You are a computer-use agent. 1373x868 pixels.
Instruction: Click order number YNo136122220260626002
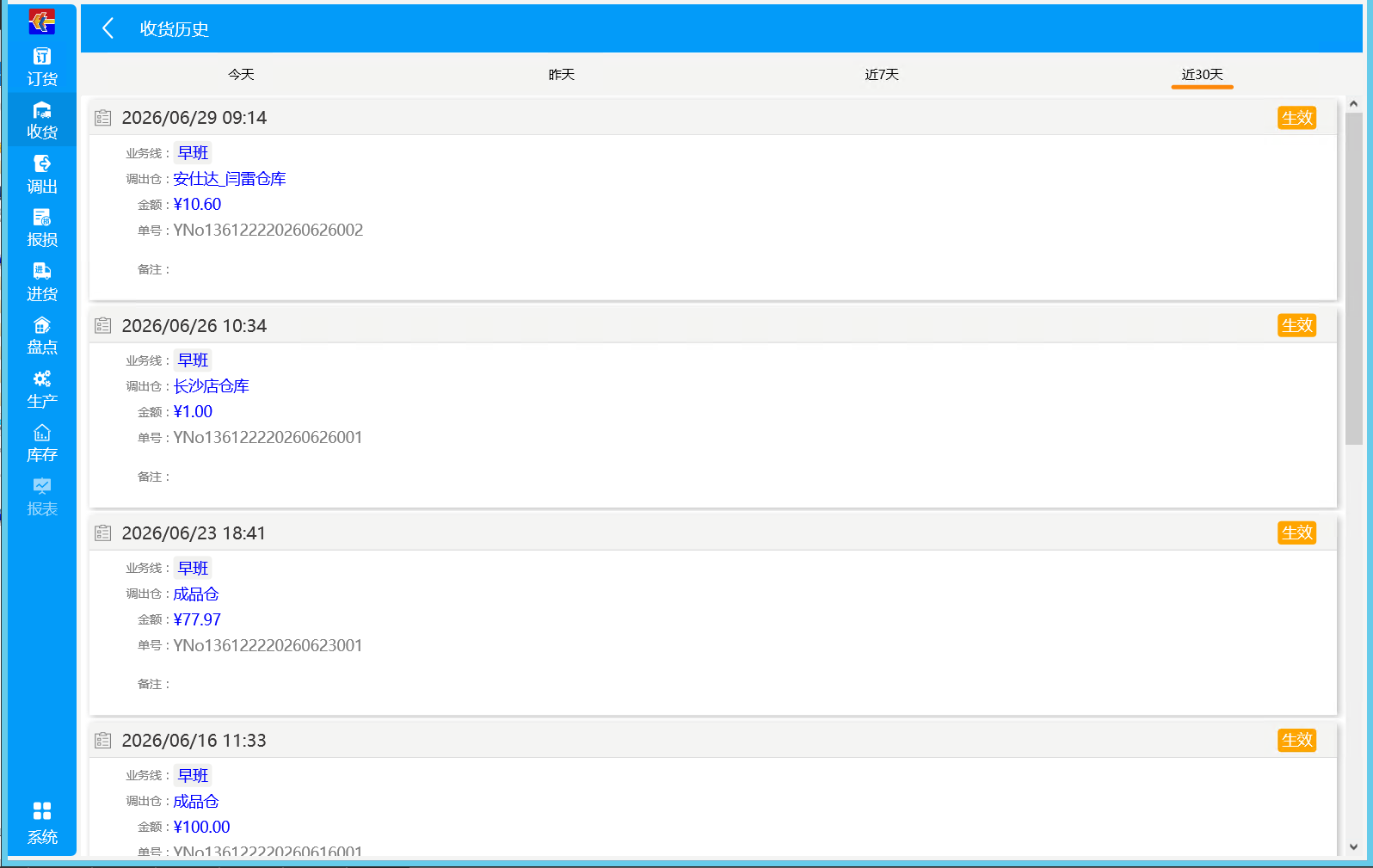pyautogui.click(x=268, y=230)
